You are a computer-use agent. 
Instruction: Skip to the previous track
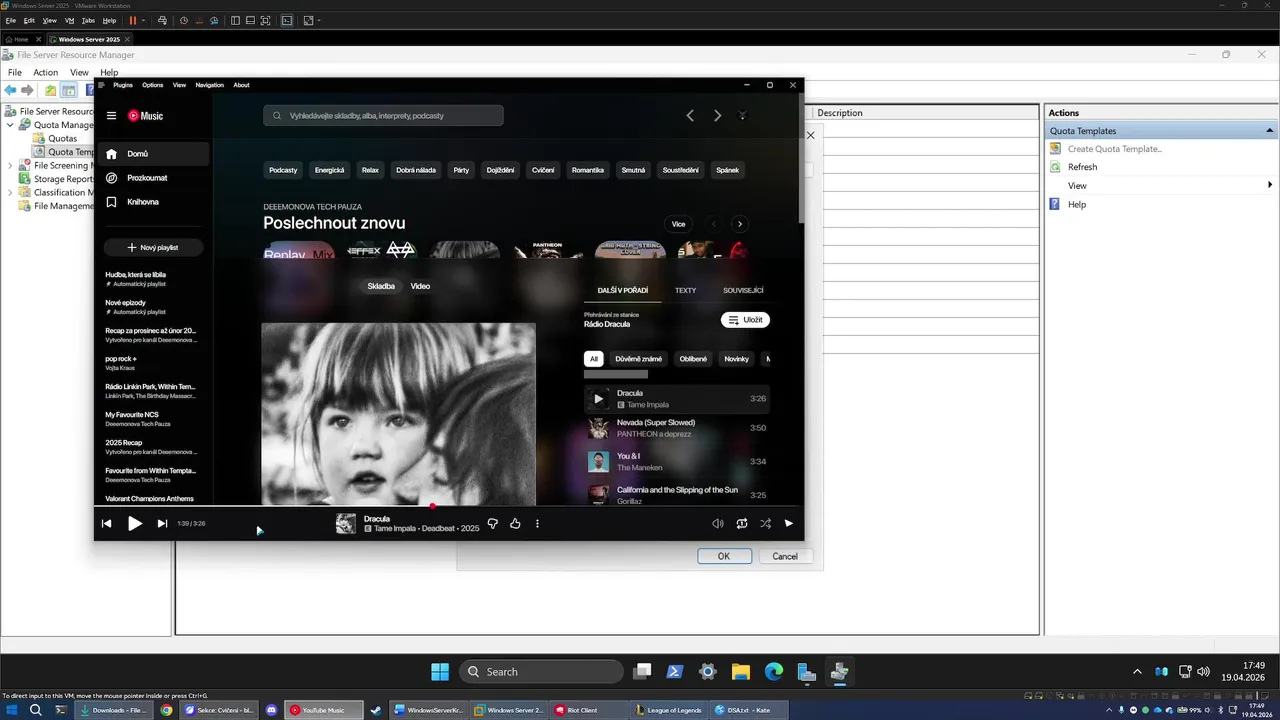(x=107, y=523)
